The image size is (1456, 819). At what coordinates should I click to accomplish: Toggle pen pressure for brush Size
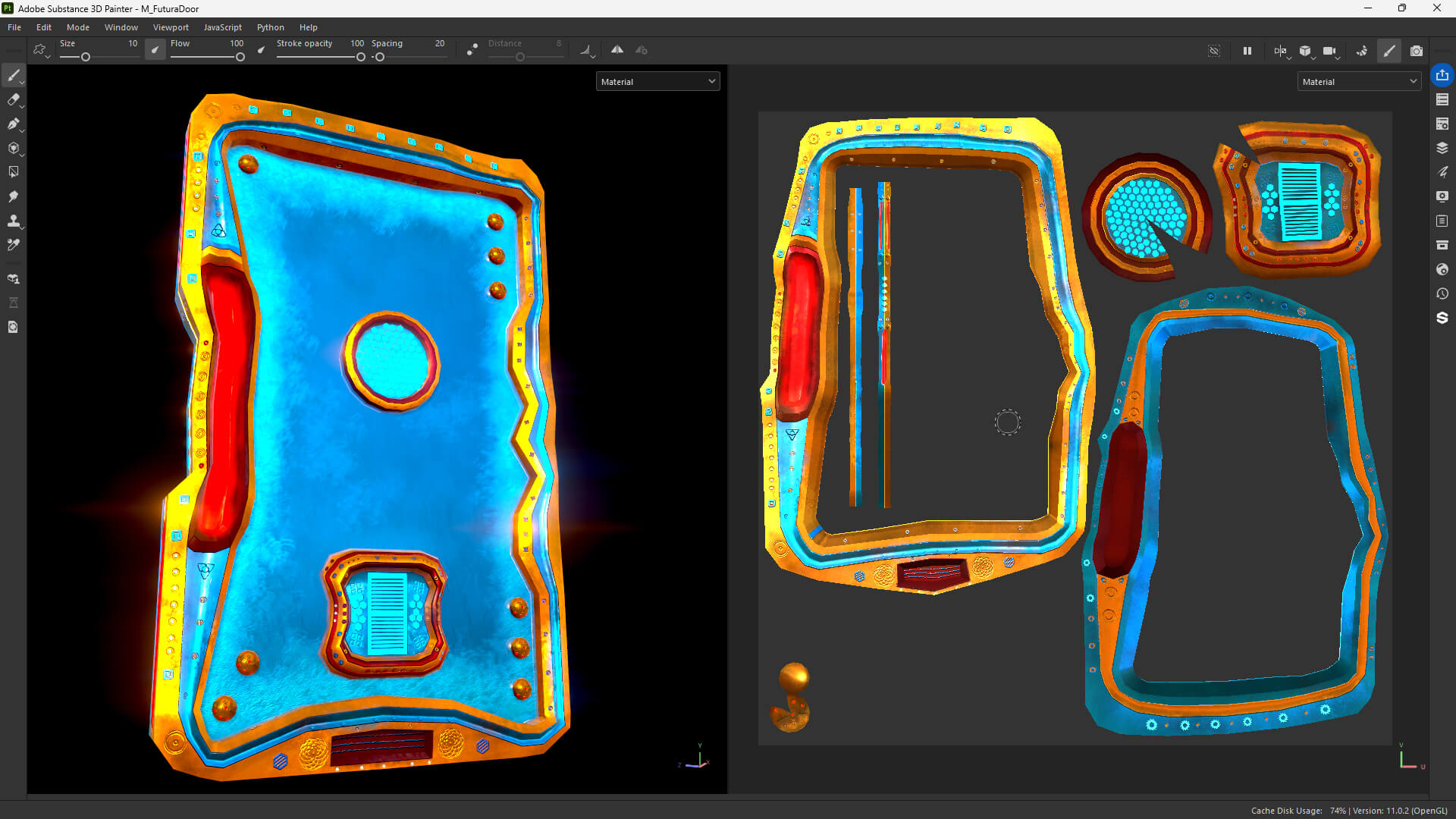coord(155,50)
